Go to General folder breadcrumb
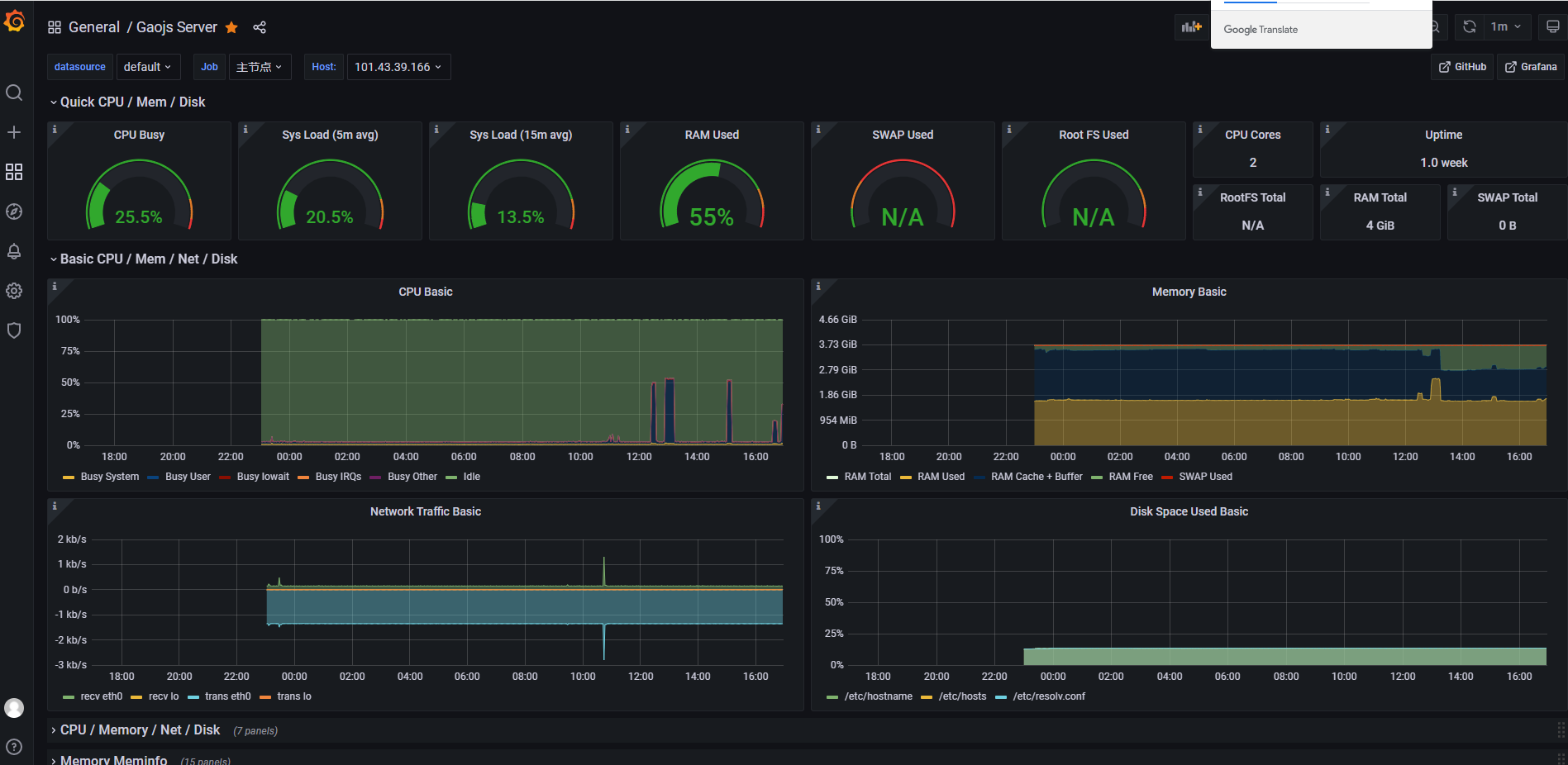 (x=94, y=27)
